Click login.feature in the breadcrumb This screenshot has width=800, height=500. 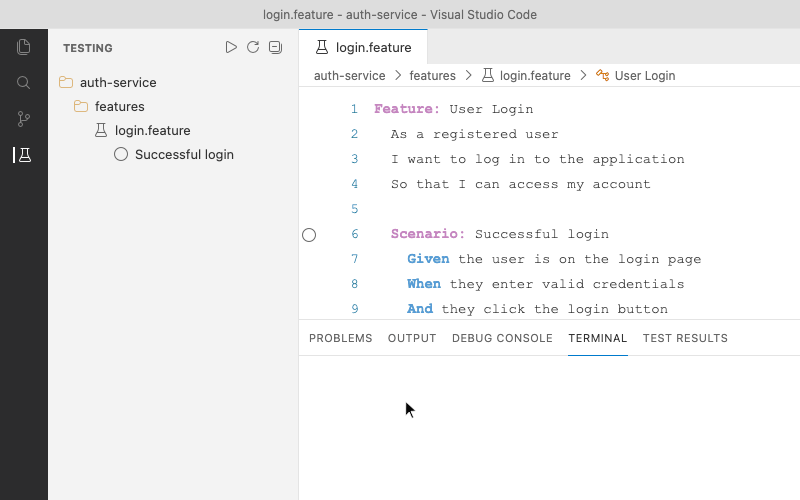[x=535, y=76]
